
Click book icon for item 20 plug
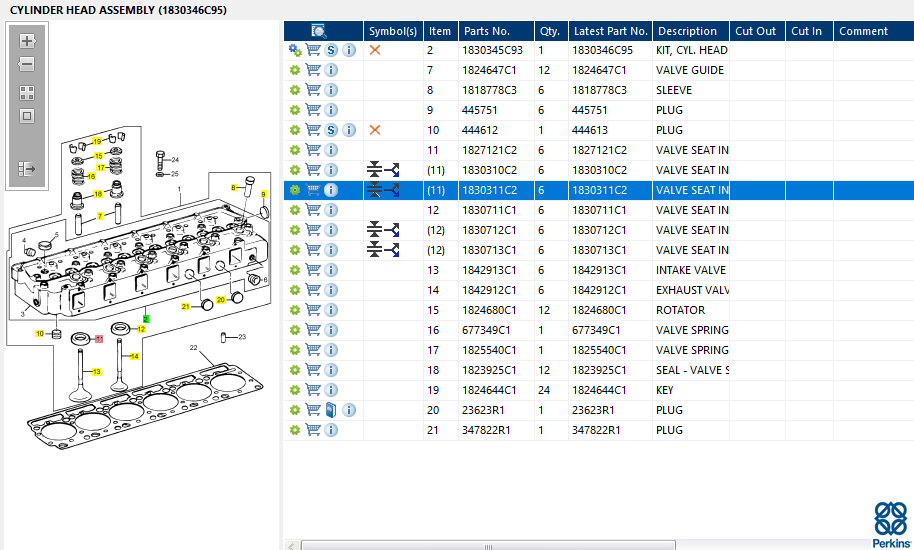pos(331,410)
